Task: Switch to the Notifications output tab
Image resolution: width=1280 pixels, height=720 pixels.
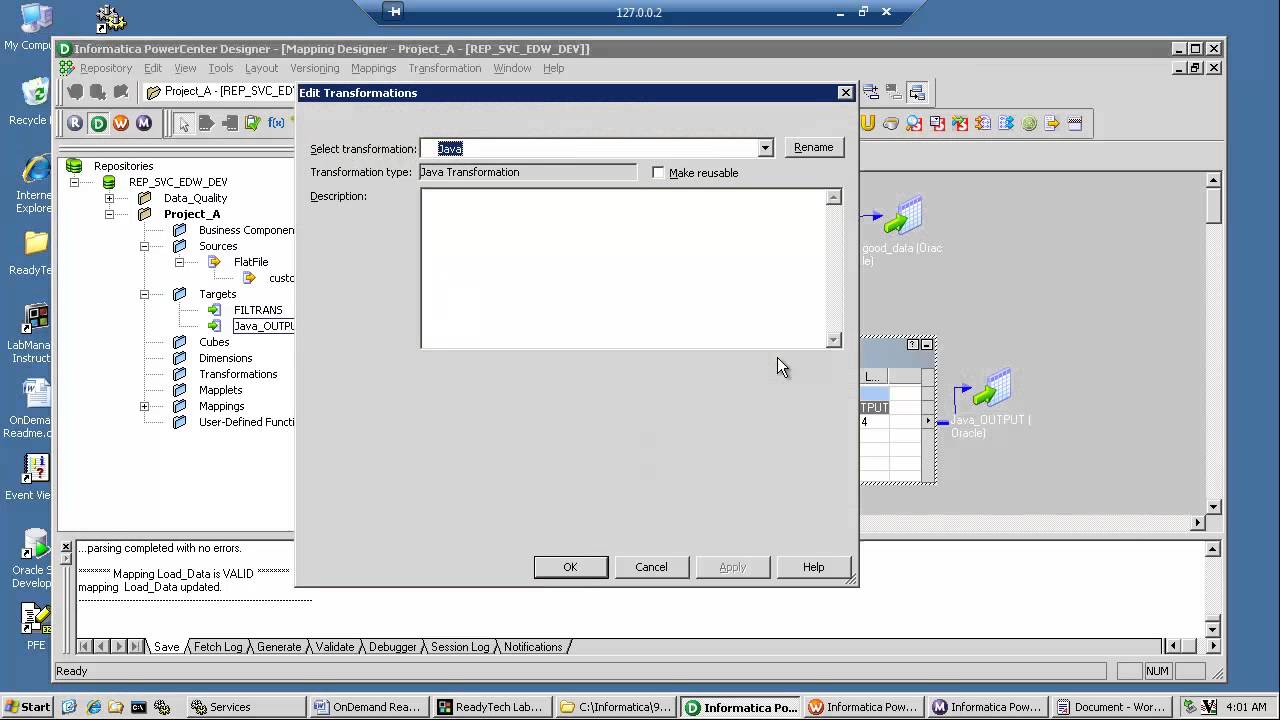Action: [533, 647]
